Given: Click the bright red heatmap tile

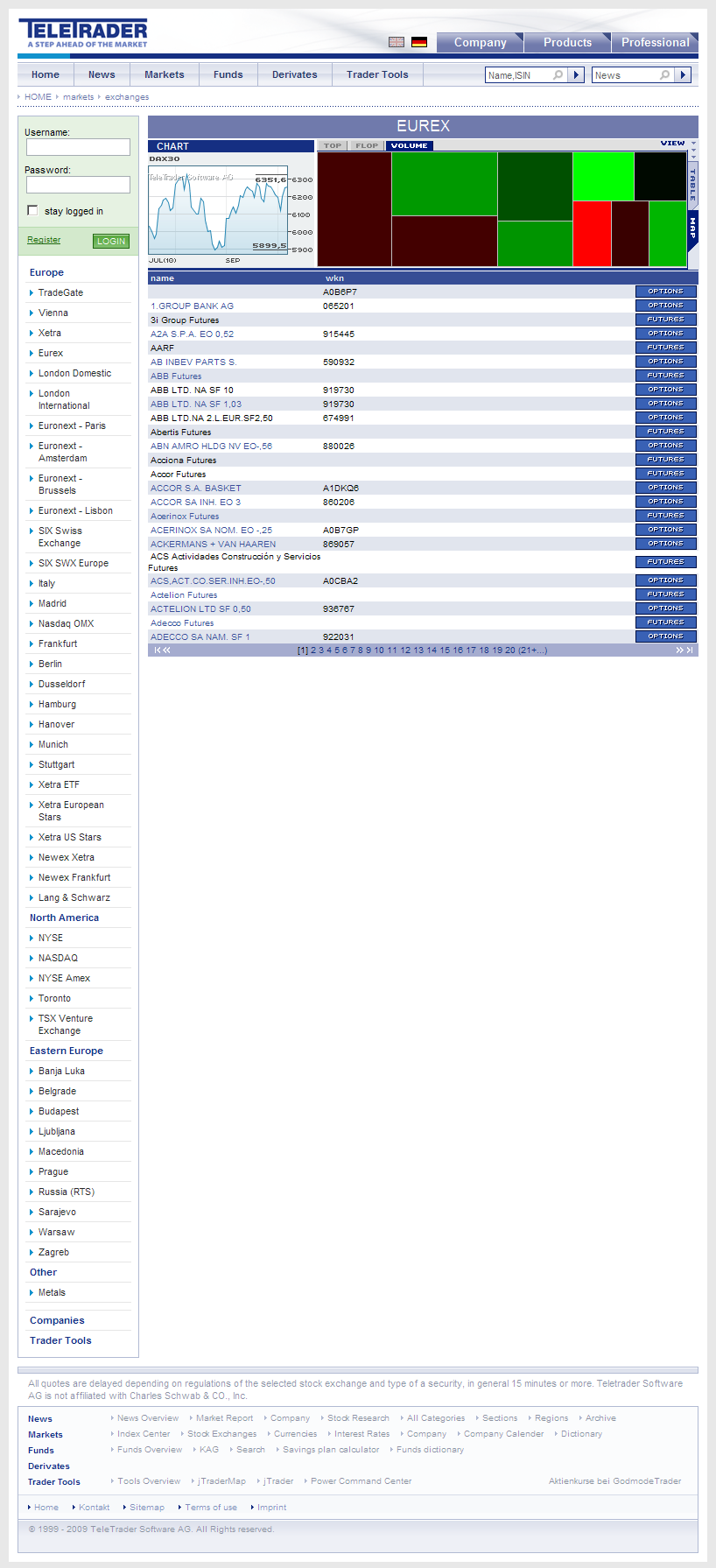Looking at the screenshot, I should click(592, 234).
